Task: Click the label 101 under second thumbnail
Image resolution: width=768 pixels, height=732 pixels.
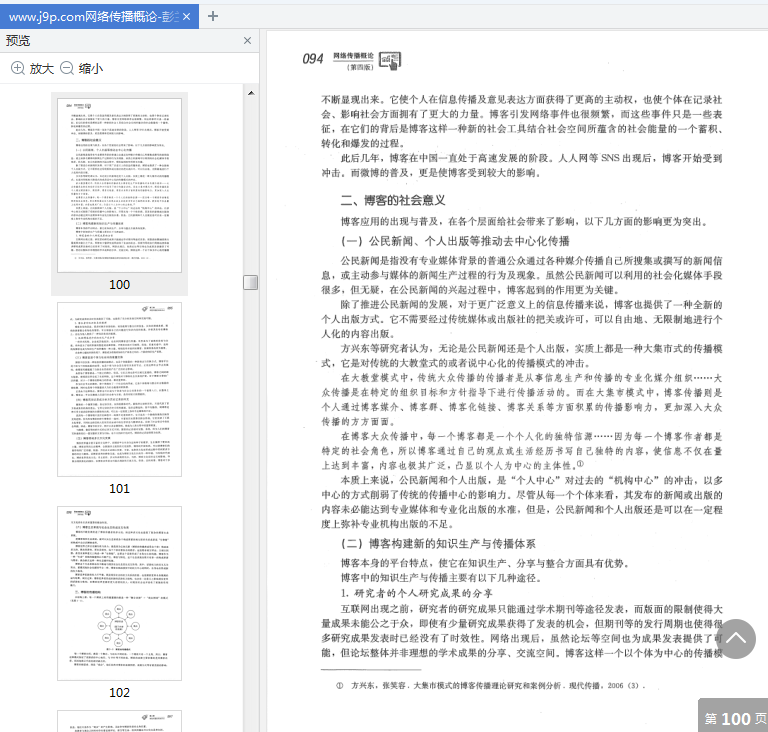Action: (120, 488)
